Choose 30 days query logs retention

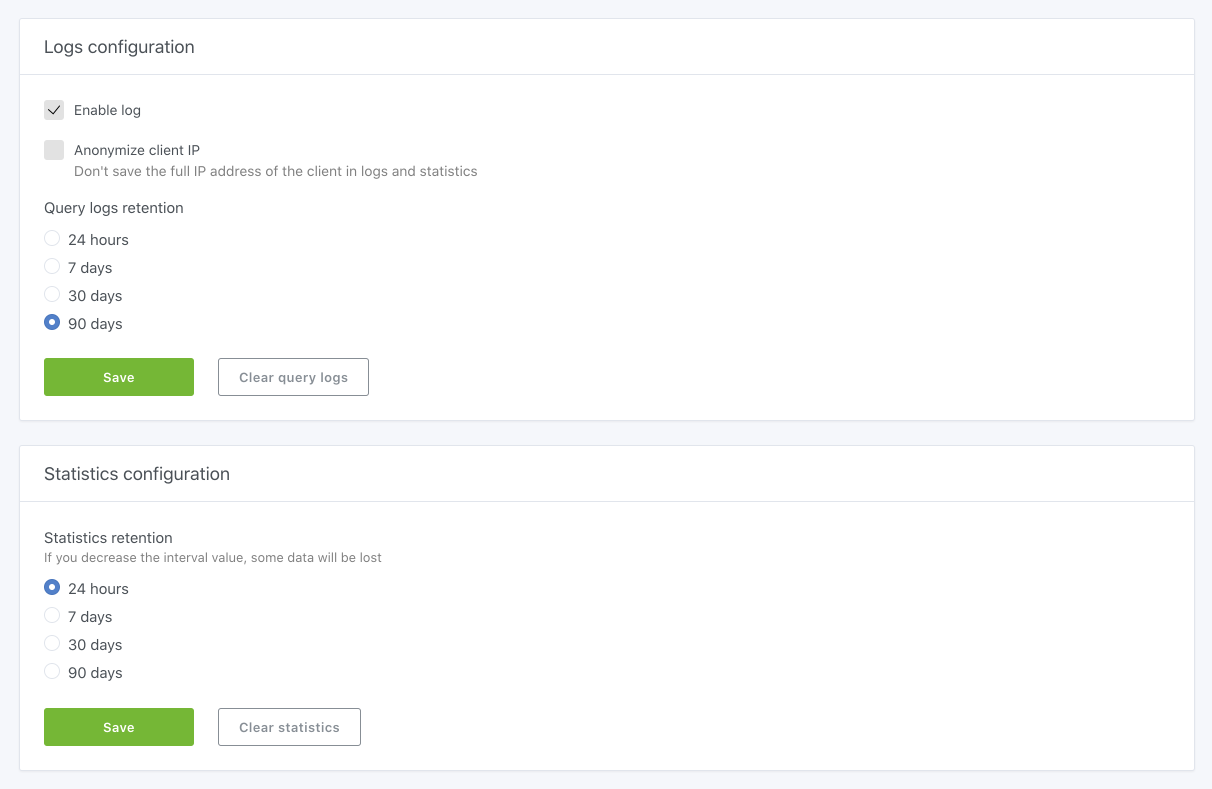click(x=53, y=295)
